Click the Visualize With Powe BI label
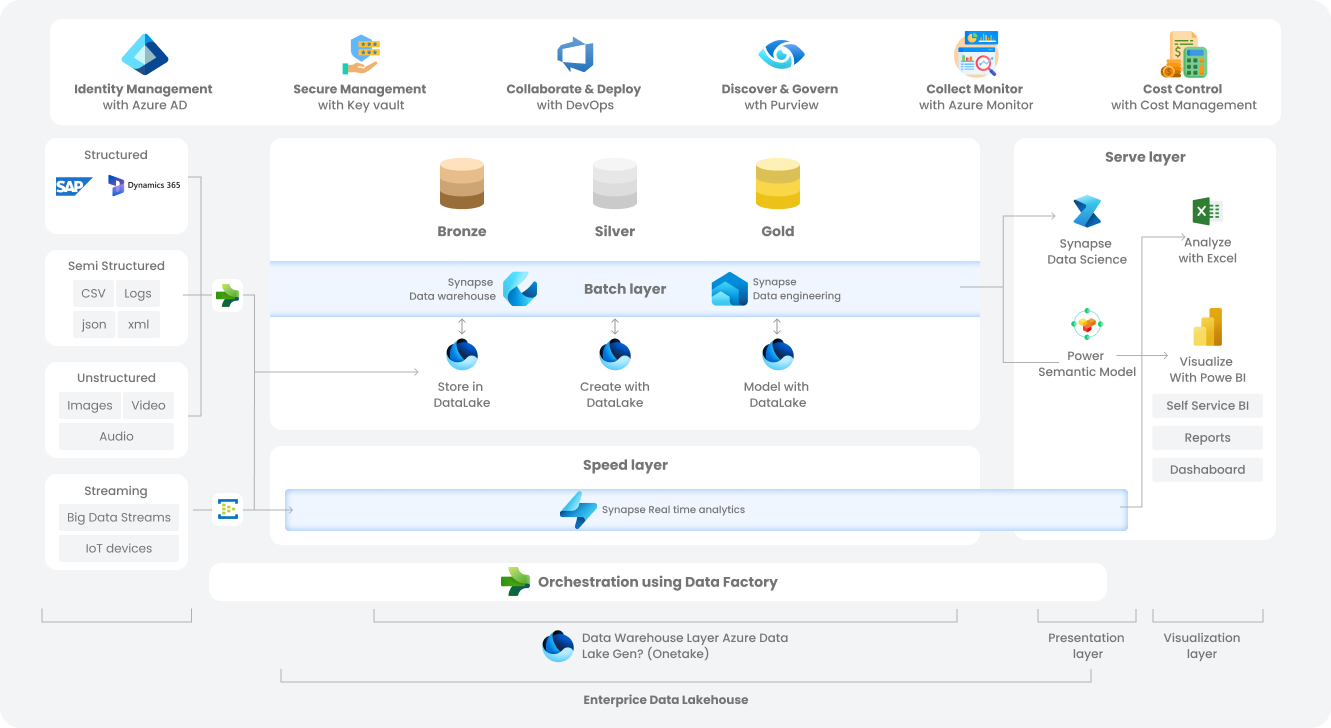The height and width of the screenshot is (728, 1331). click(x=1207, y=370)
